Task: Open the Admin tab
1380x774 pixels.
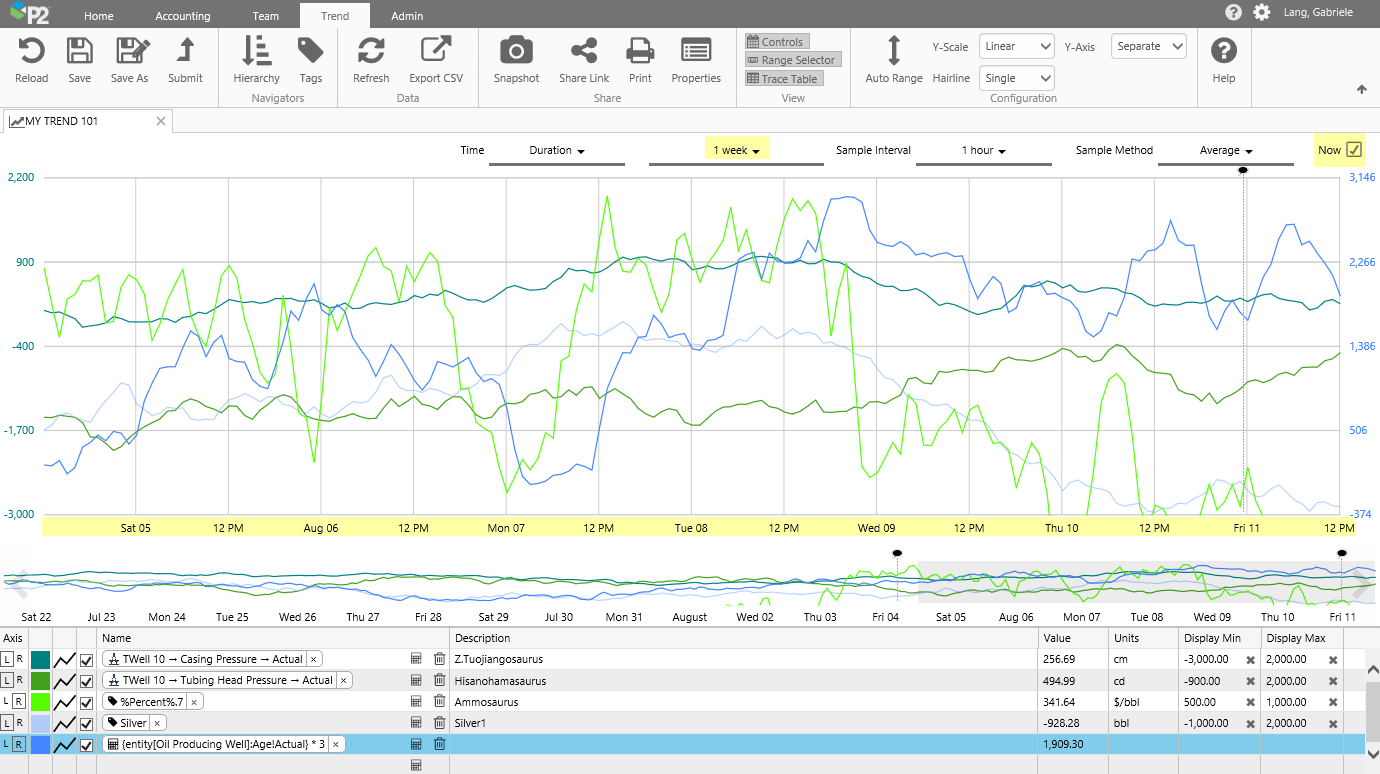Action: [x=407, y=16]
